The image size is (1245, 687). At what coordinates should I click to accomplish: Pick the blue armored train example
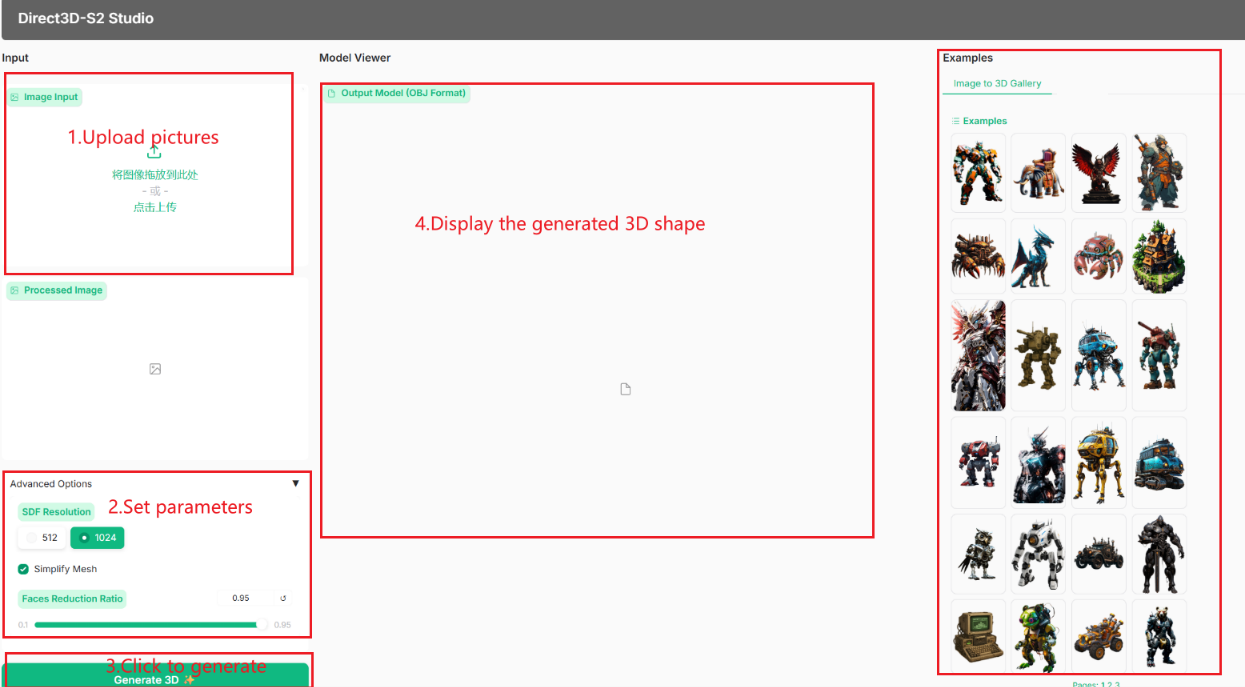1158,460
